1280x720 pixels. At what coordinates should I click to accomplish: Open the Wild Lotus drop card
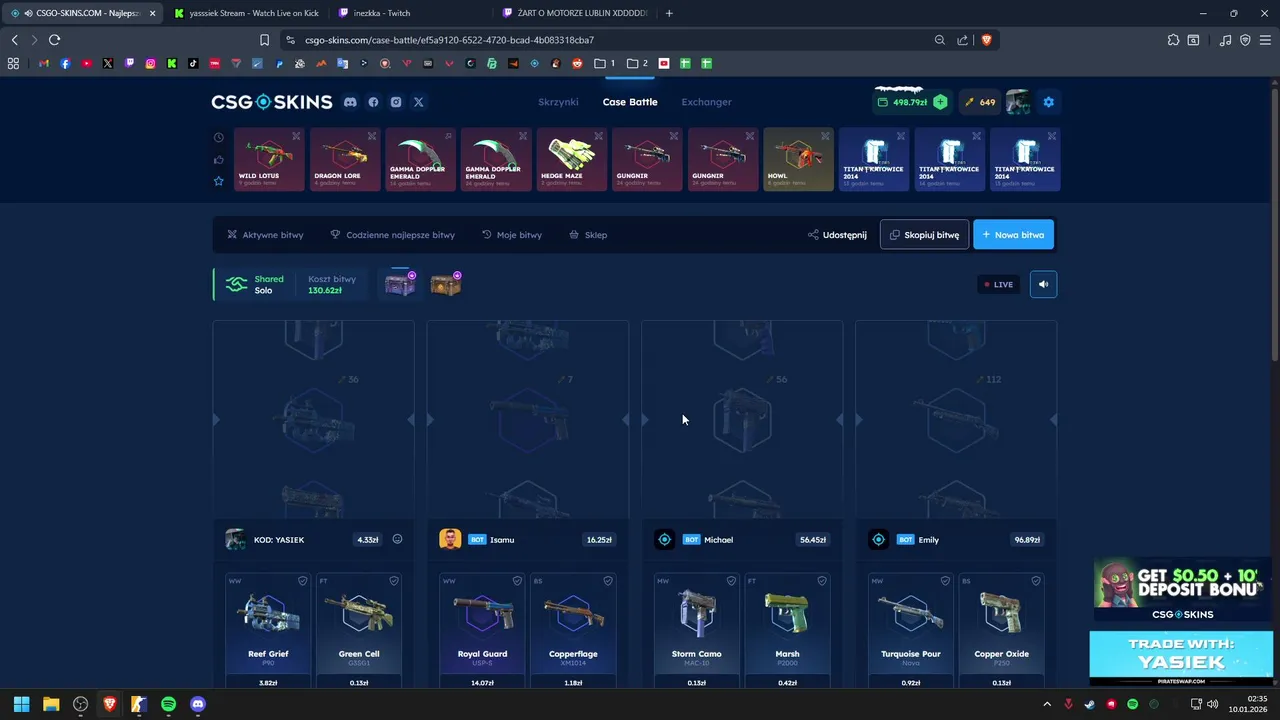point(269,159)
